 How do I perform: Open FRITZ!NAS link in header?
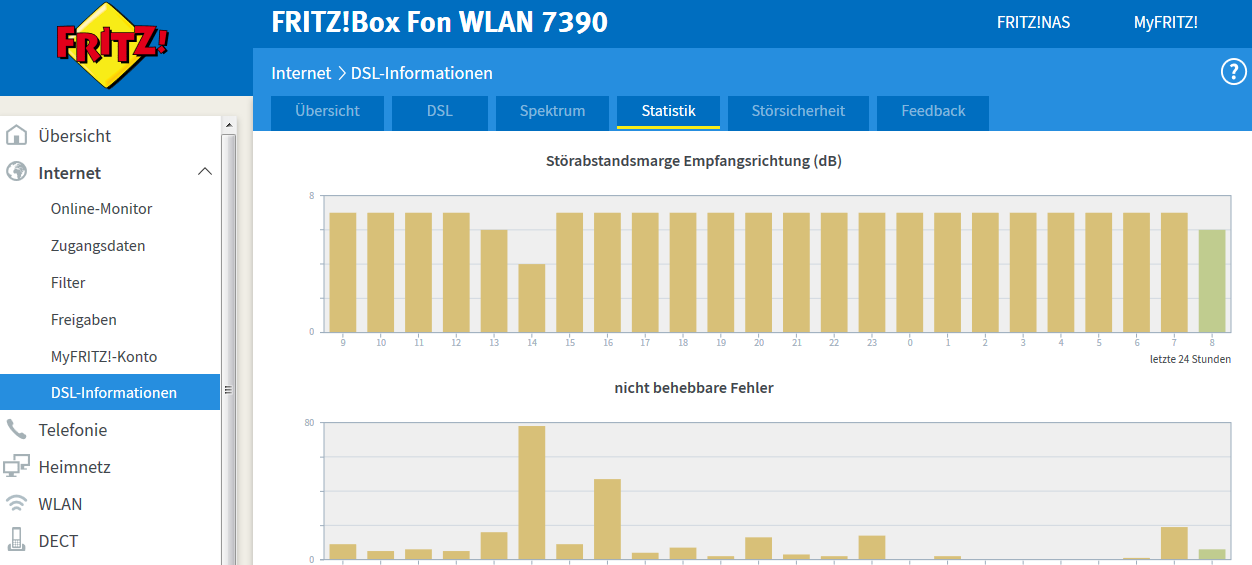coord(1033,22)
